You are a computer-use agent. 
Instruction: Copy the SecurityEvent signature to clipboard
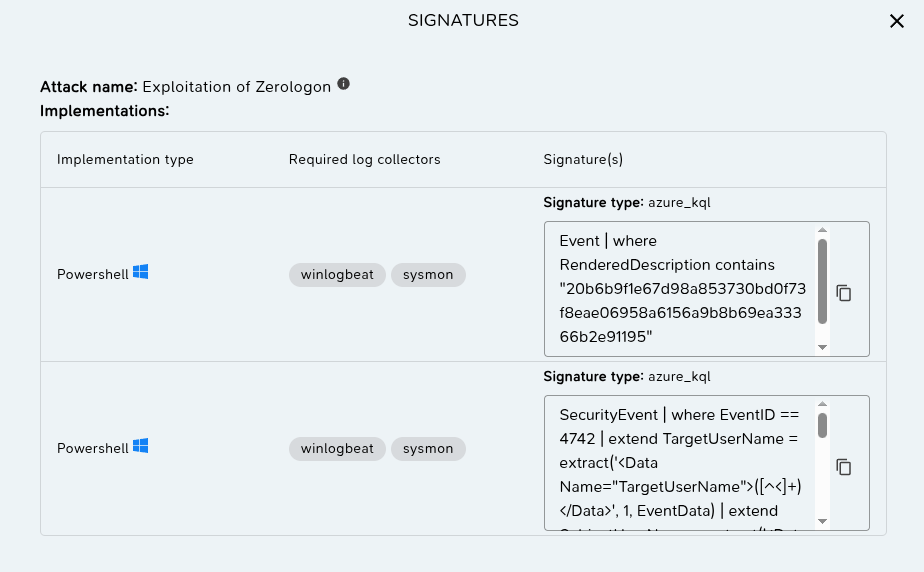844,467
